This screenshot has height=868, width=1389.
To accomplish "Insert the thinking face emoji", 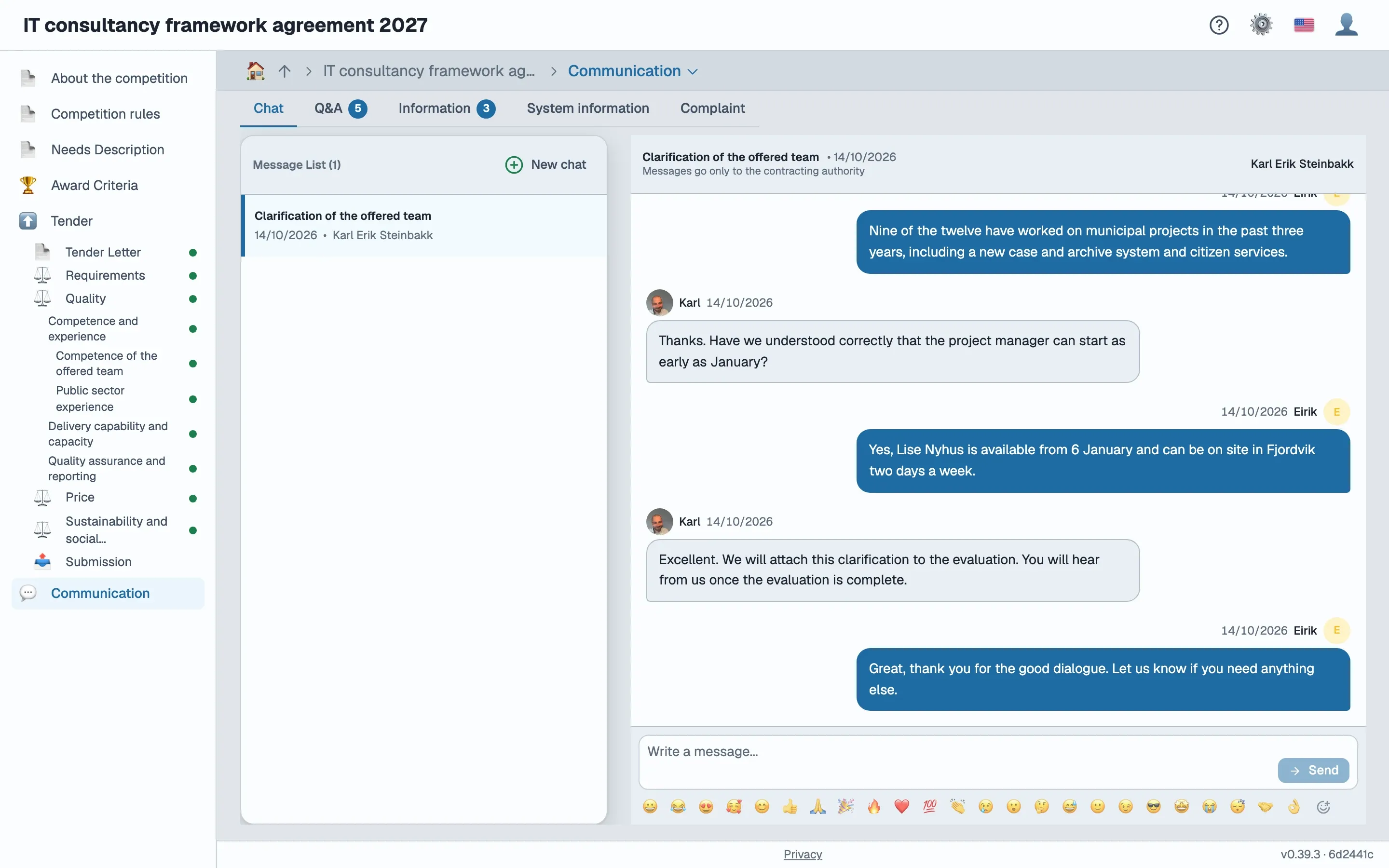I will (1042, 807).
